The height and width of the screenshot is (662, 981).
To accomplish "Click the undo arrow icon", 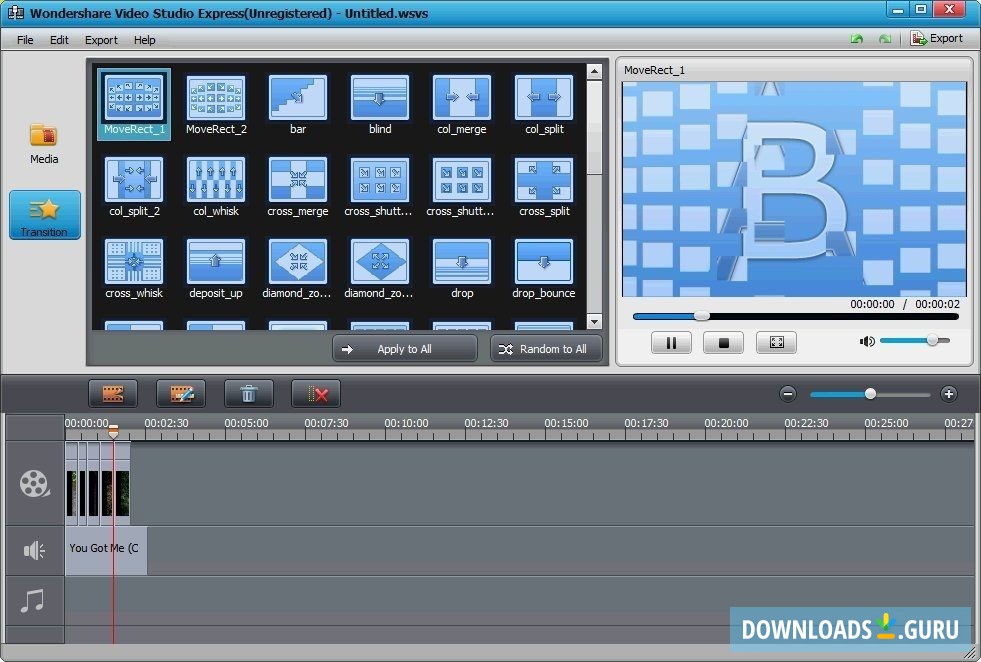I will [x=857, y=39].
